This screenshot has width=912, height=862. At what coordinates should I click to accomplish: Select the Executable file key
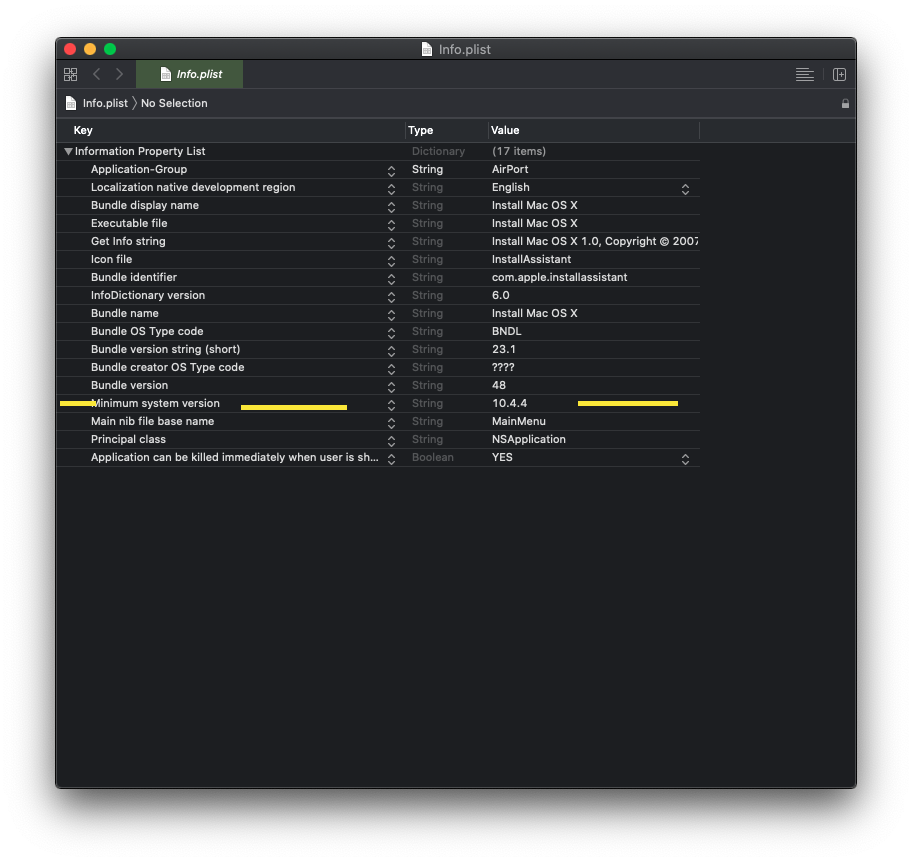tap(129, 223)
